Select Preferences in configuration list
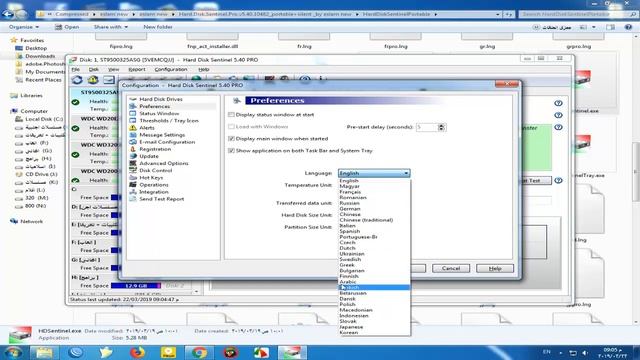This screenshot has height=360, width=640. (x=155, y=106)
